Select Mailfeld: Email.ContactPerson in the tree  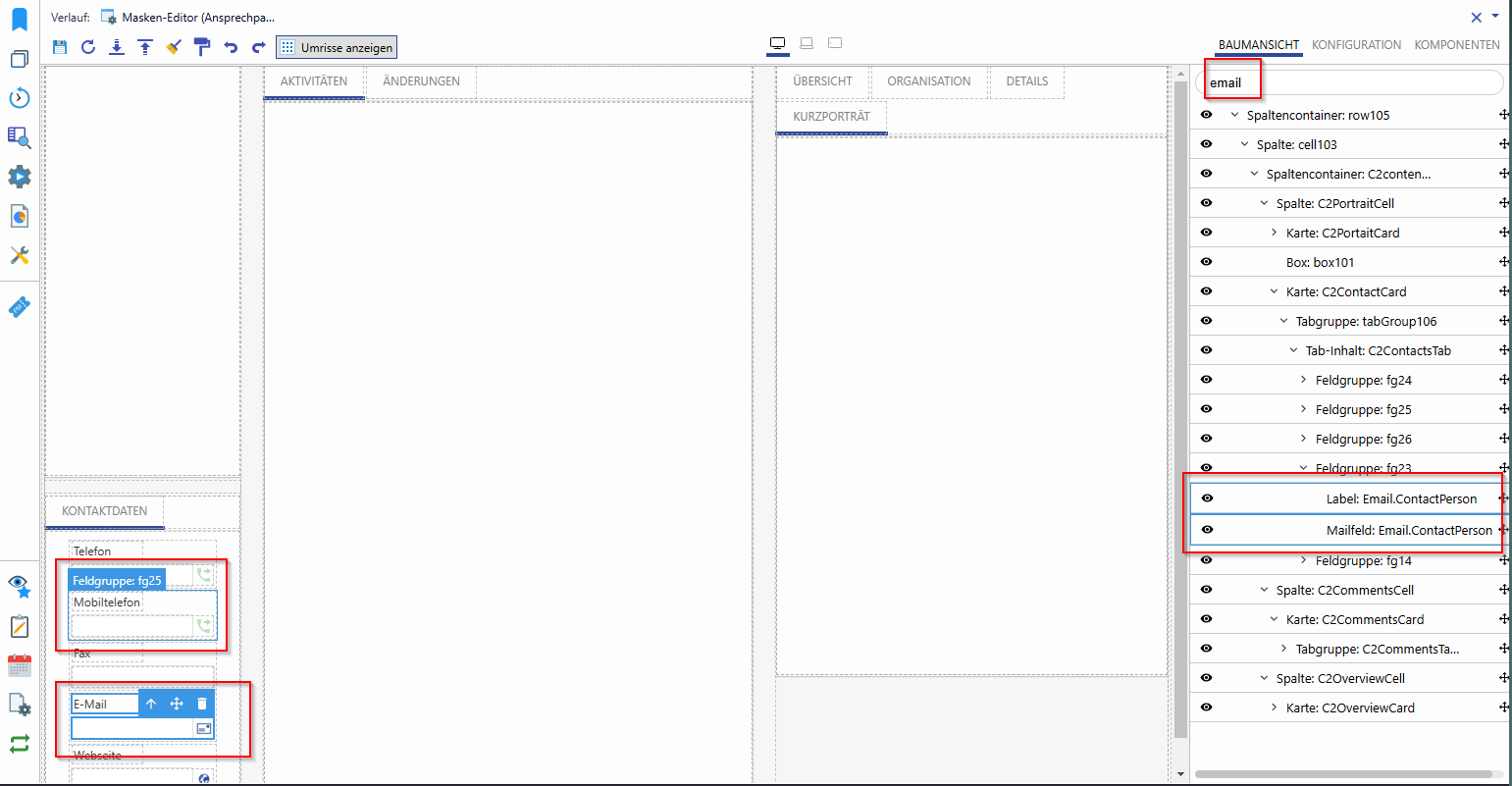click(1409, 530)
